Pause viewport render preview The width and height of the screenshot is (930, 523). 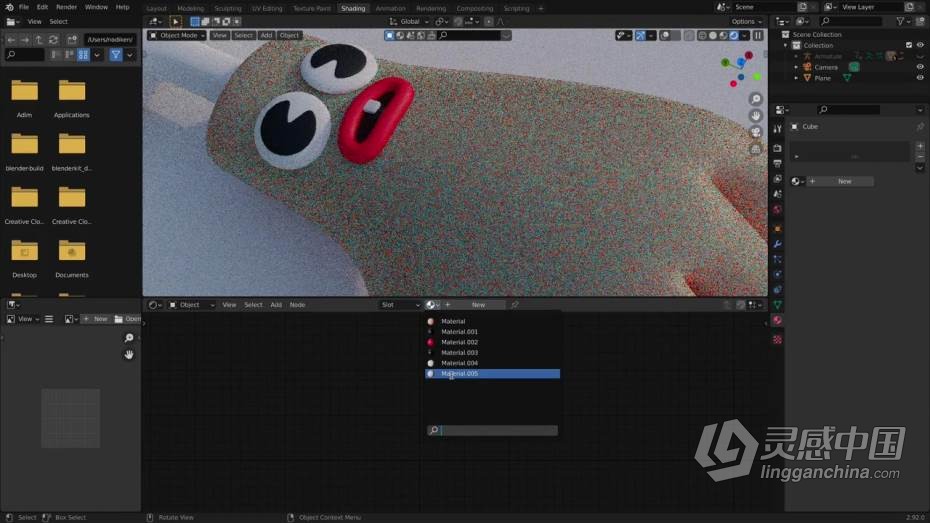[x=758, y=36]
